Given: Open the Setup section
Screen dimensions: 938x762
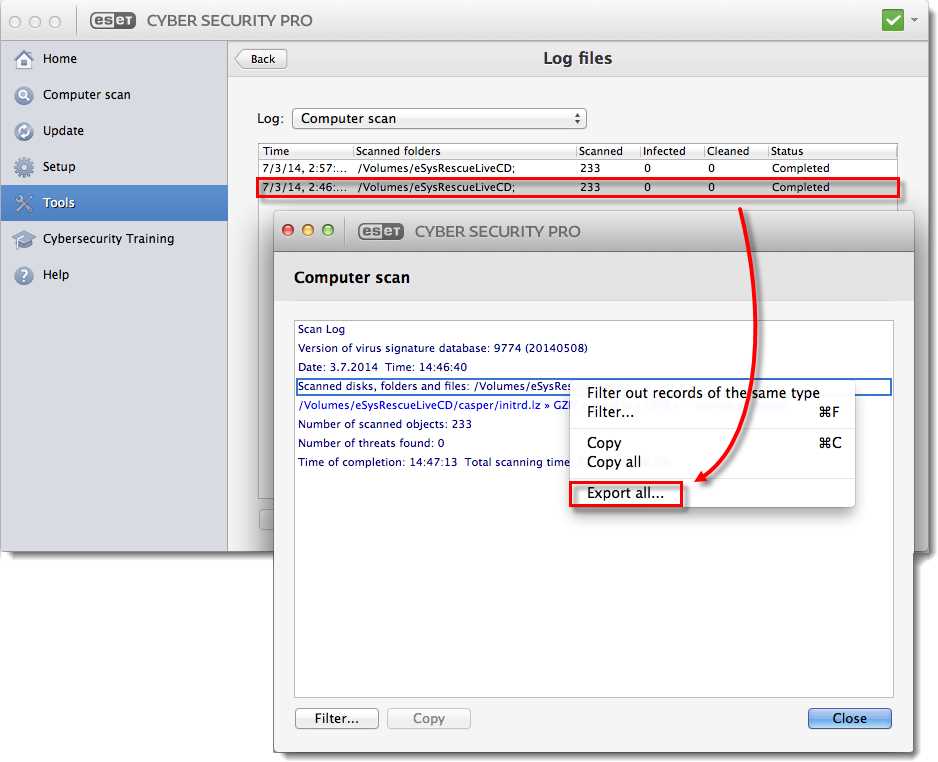Looking at the screenshot, I should click(x=58, y=167).
